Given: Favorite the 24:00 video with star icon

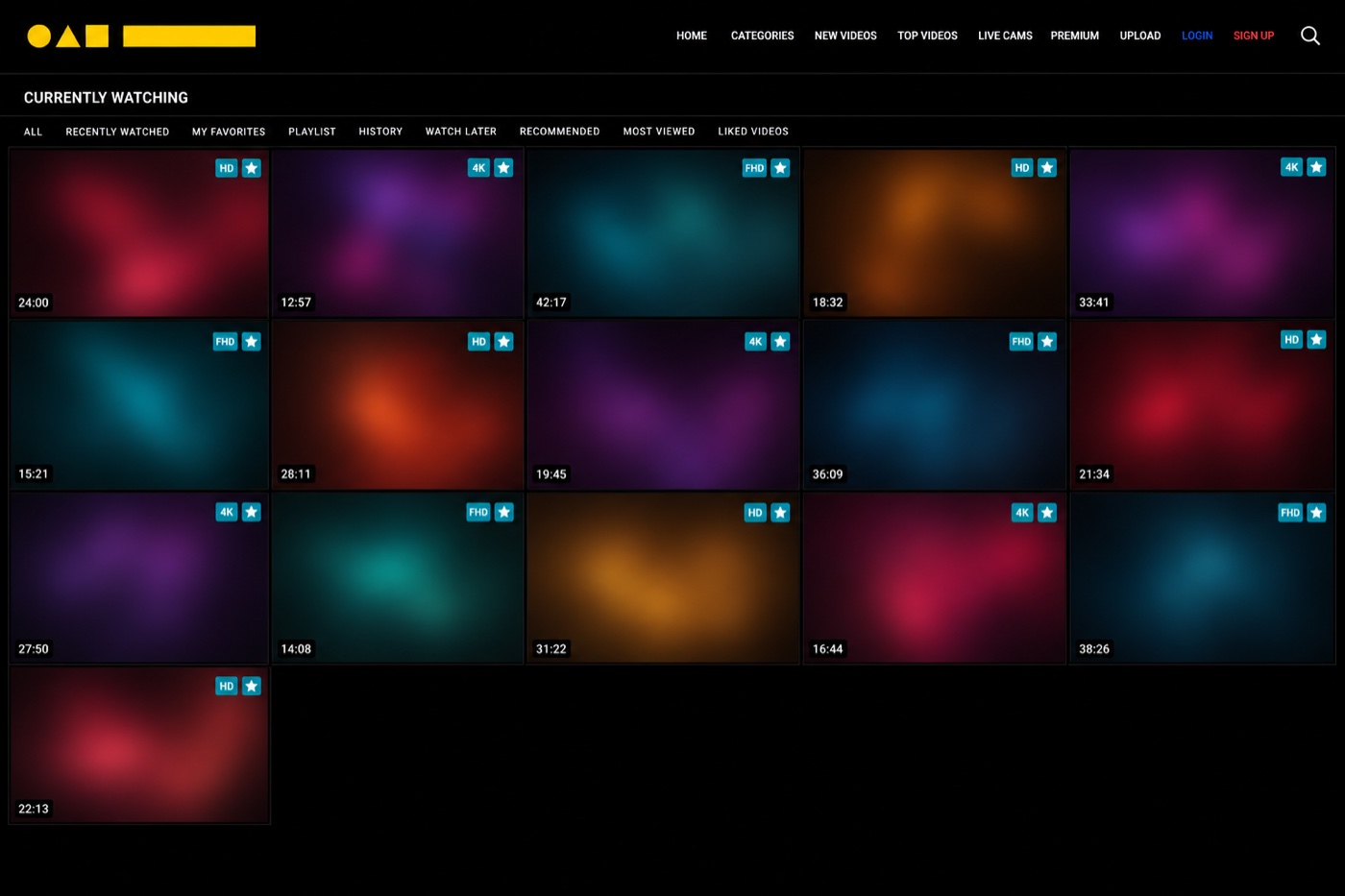Looking at the screenshot, I should [252, 168].
